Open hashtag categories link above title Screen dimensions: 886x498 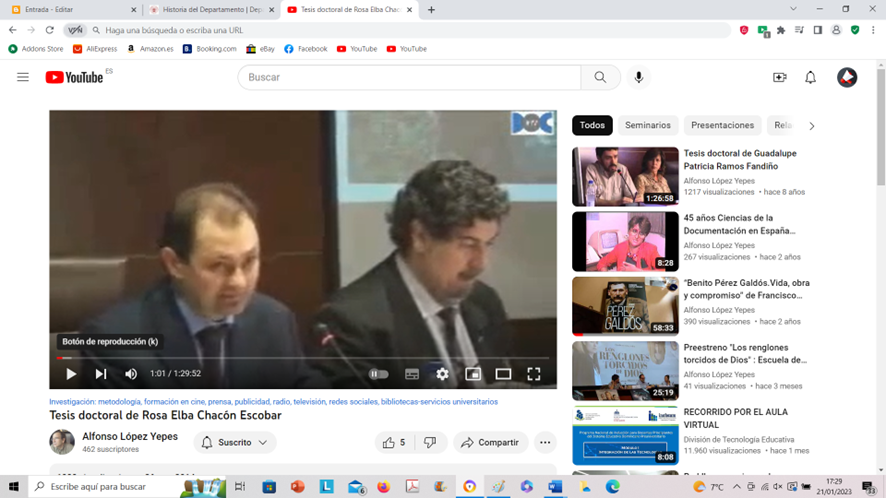[273, 402]
